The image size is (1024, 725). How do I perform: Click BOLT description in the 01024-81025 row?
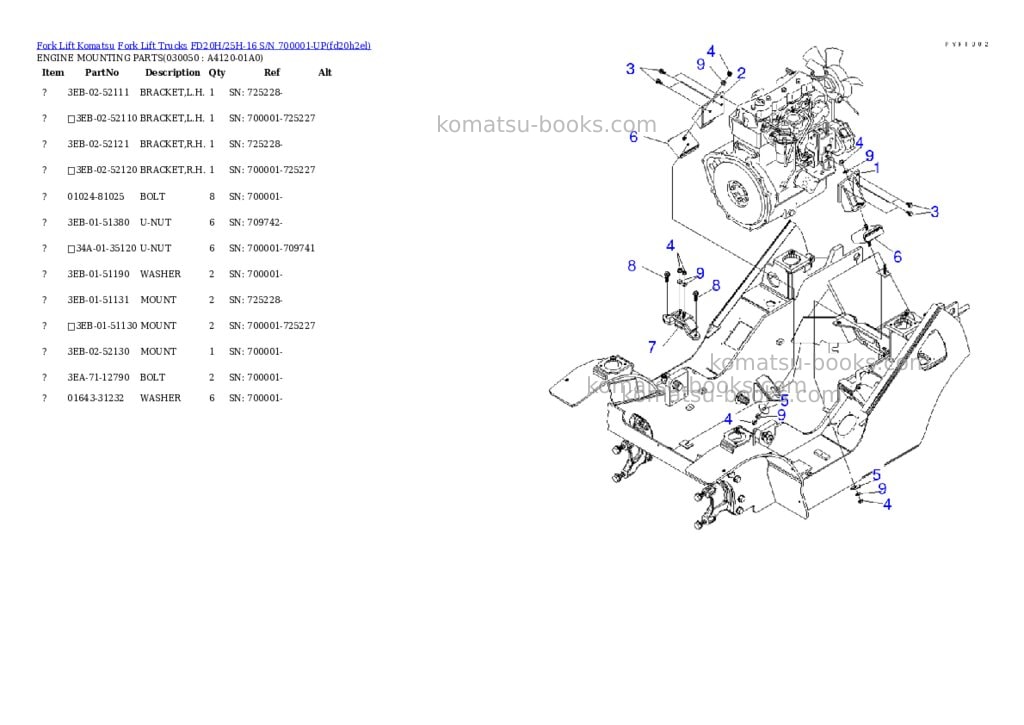pyautogui.click(x=152, y=196)
